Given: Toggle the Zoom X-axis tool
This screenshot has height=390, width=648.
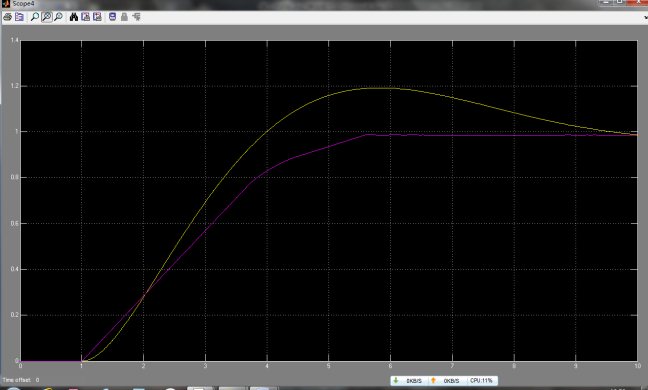Looking at the screenshot, I should (x=47, y=17).
